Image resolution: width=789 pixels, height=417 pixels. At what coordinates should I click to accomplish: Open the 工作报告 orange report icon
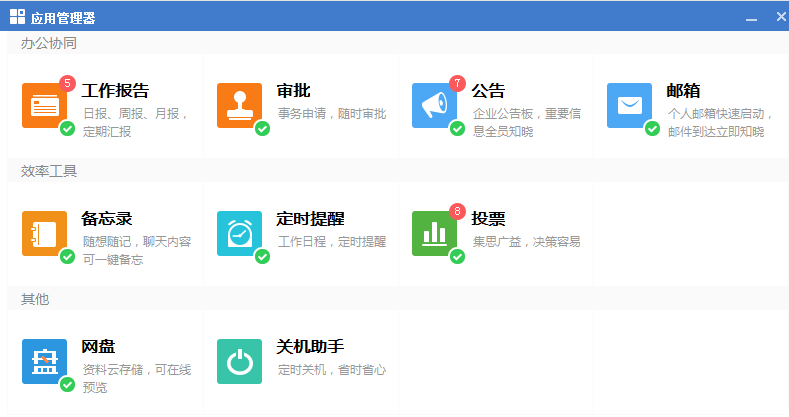44,105
